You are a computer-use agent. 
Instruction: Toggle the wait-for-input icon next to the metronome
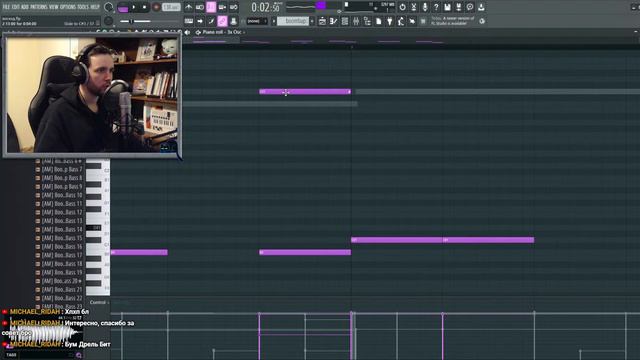coord(200,7)
